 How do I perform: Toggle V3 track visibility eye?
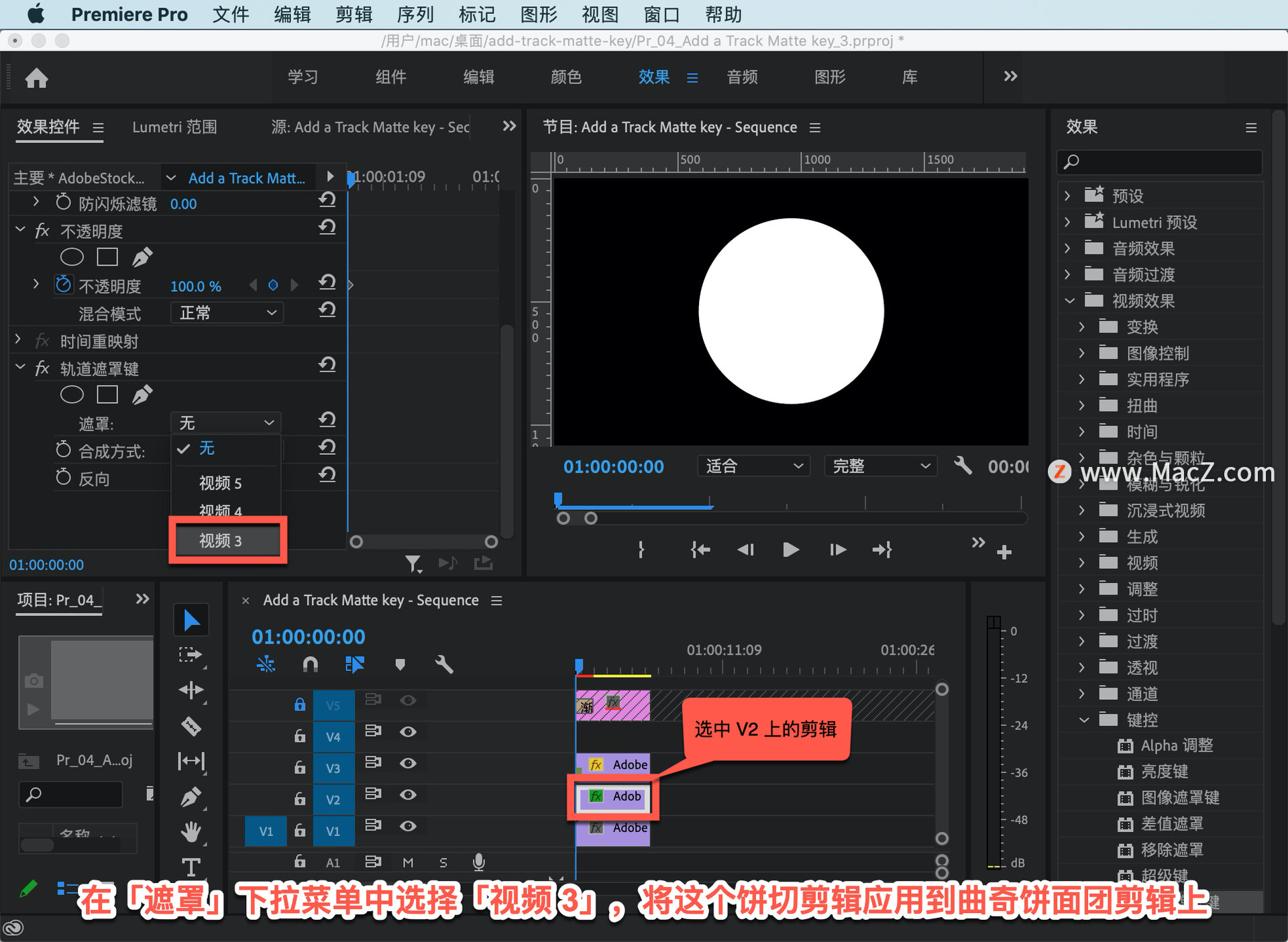click(408, 763)
